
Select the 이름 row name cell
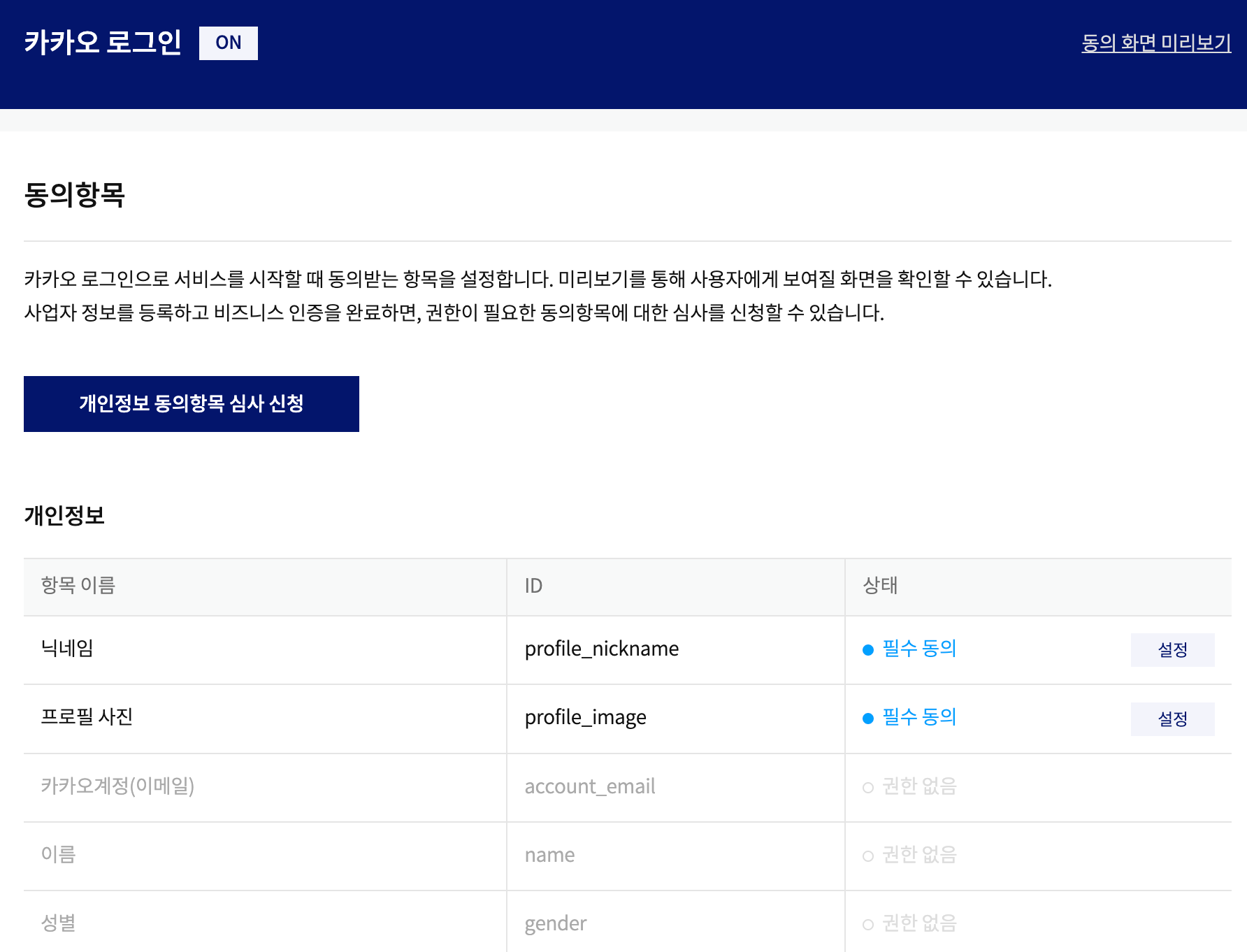click(x=265, y=856)
